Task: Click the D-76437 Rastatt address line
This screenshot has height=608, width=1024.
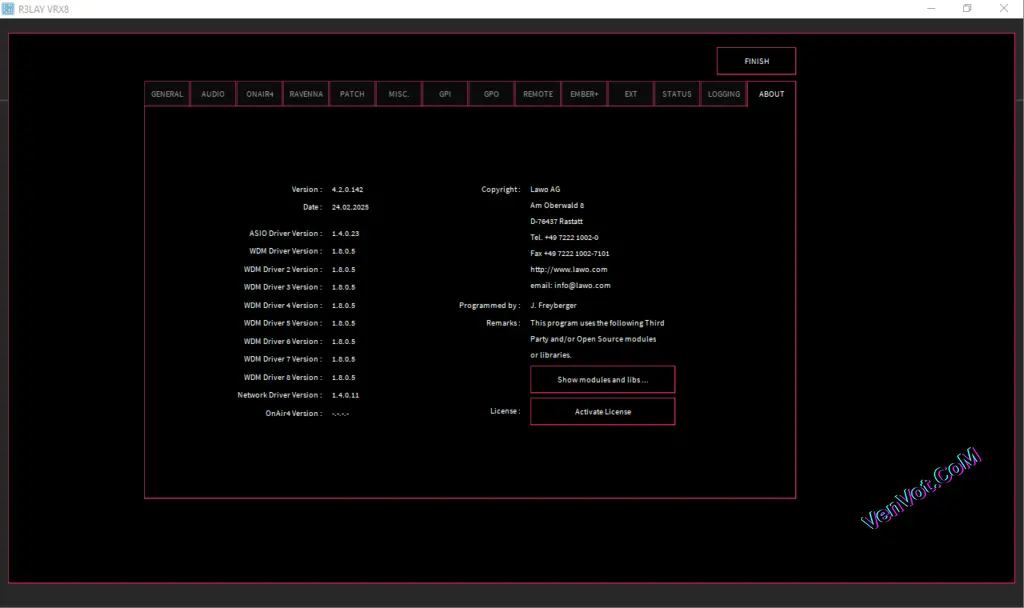Action: 556,221
